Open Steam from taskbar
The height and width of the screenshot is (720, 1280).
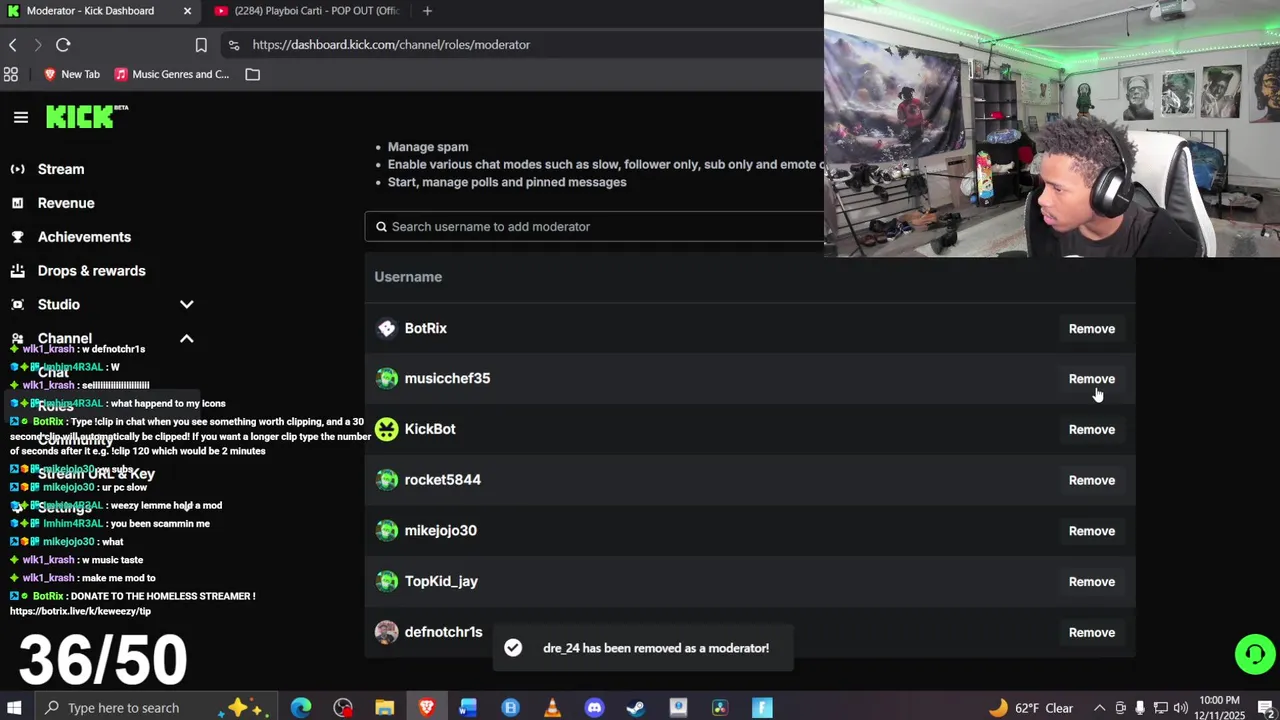[636, 708]
